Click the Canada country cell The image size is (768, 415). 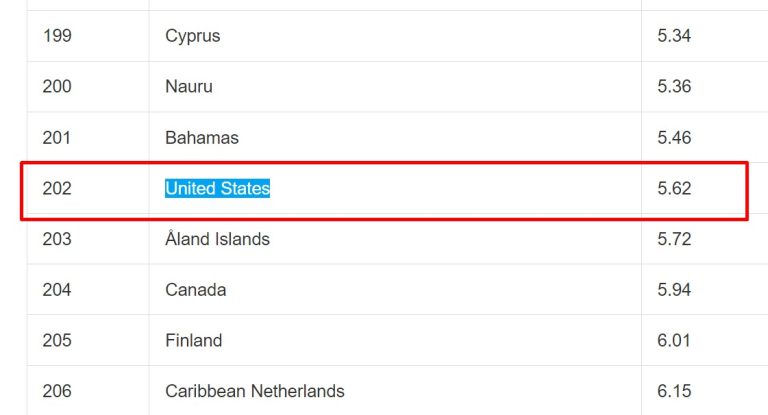(x=195, y=290)
